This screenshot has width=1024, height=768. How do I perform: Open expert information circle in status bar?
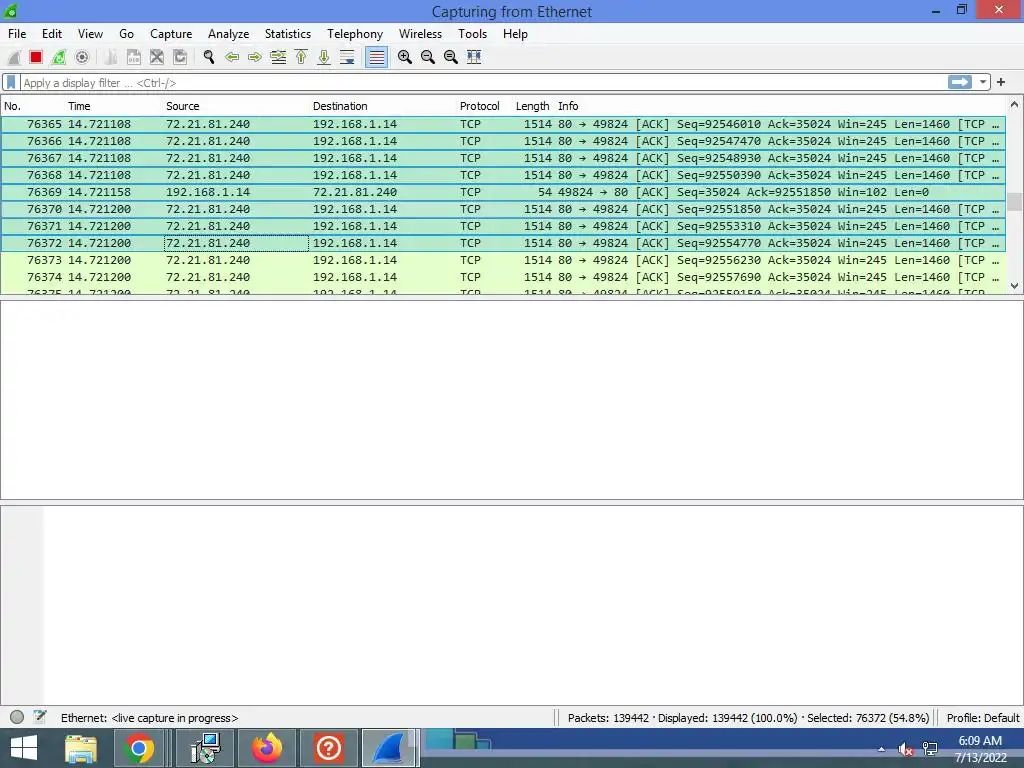point(17,717)
